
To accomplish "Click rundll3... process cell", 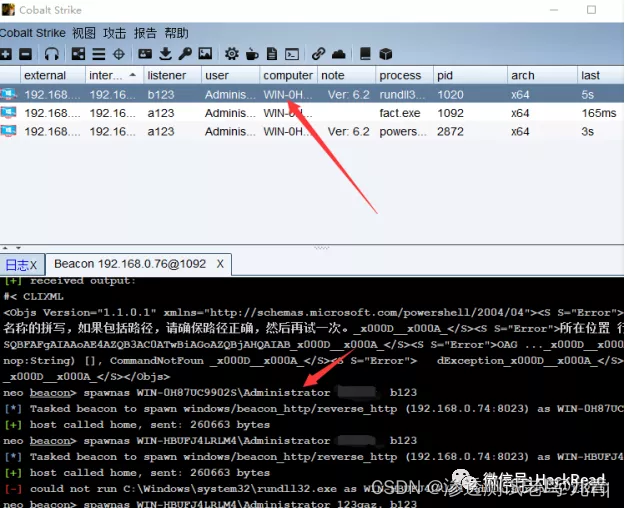I will pos(403,95).
